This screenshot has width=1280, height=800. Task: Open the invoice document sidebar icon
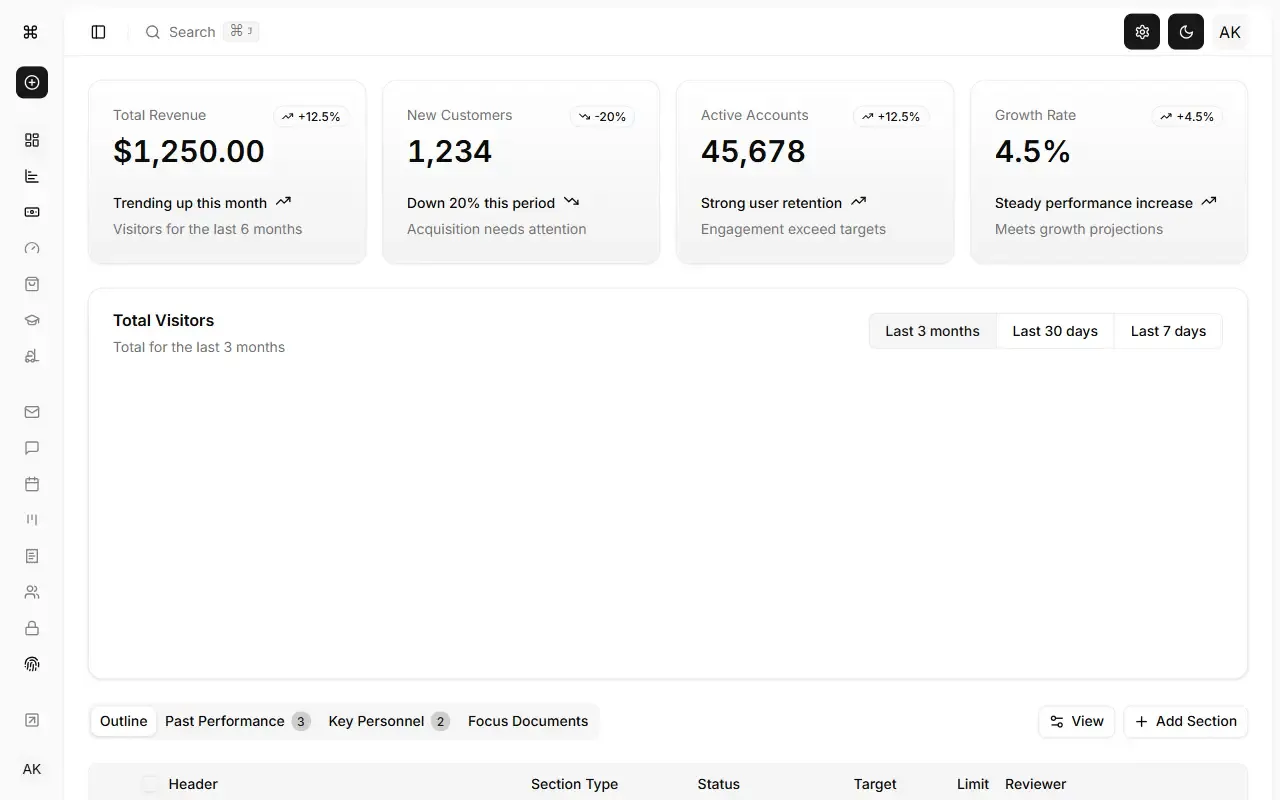[32, 556]
